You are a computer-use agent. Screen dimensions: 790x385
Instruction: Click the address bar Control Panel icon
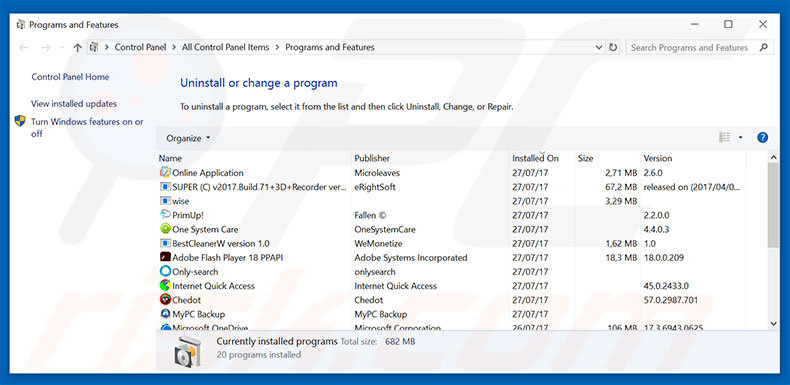coord(94,47)
